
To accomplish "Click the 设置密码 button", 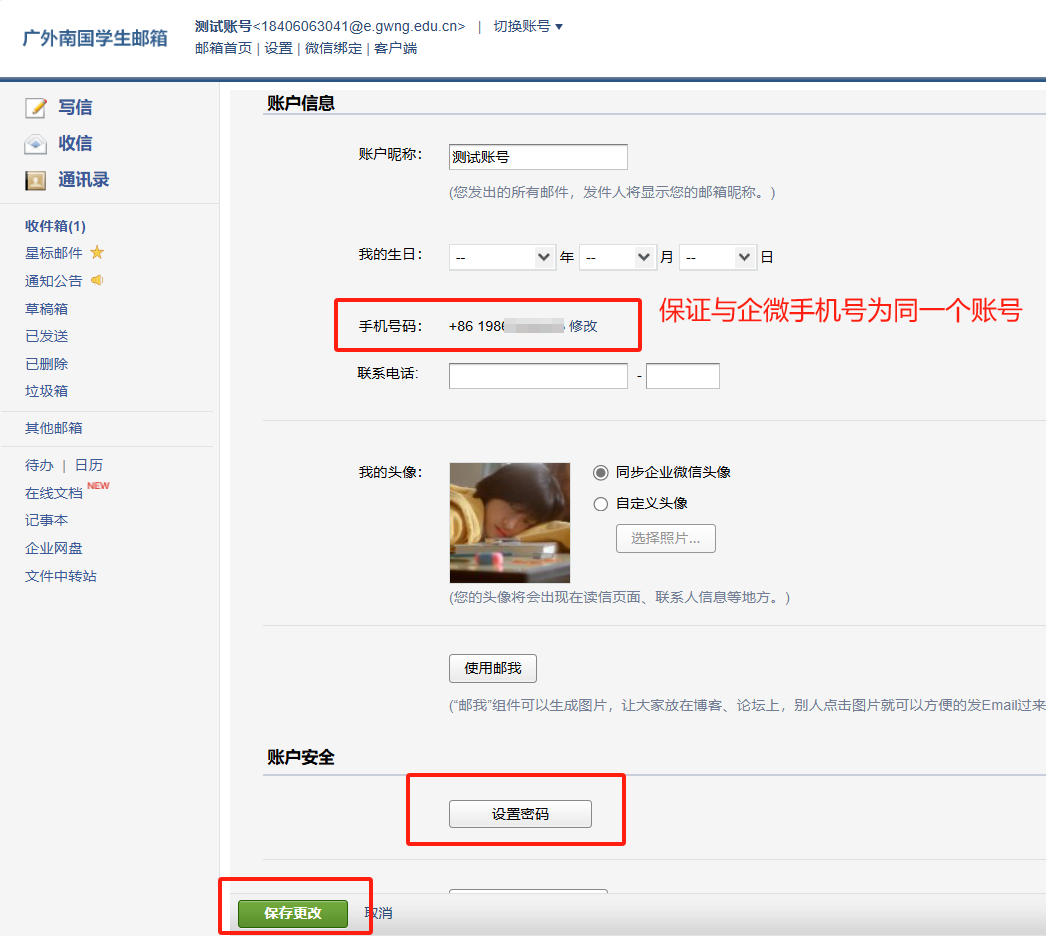I will point(520,814).
